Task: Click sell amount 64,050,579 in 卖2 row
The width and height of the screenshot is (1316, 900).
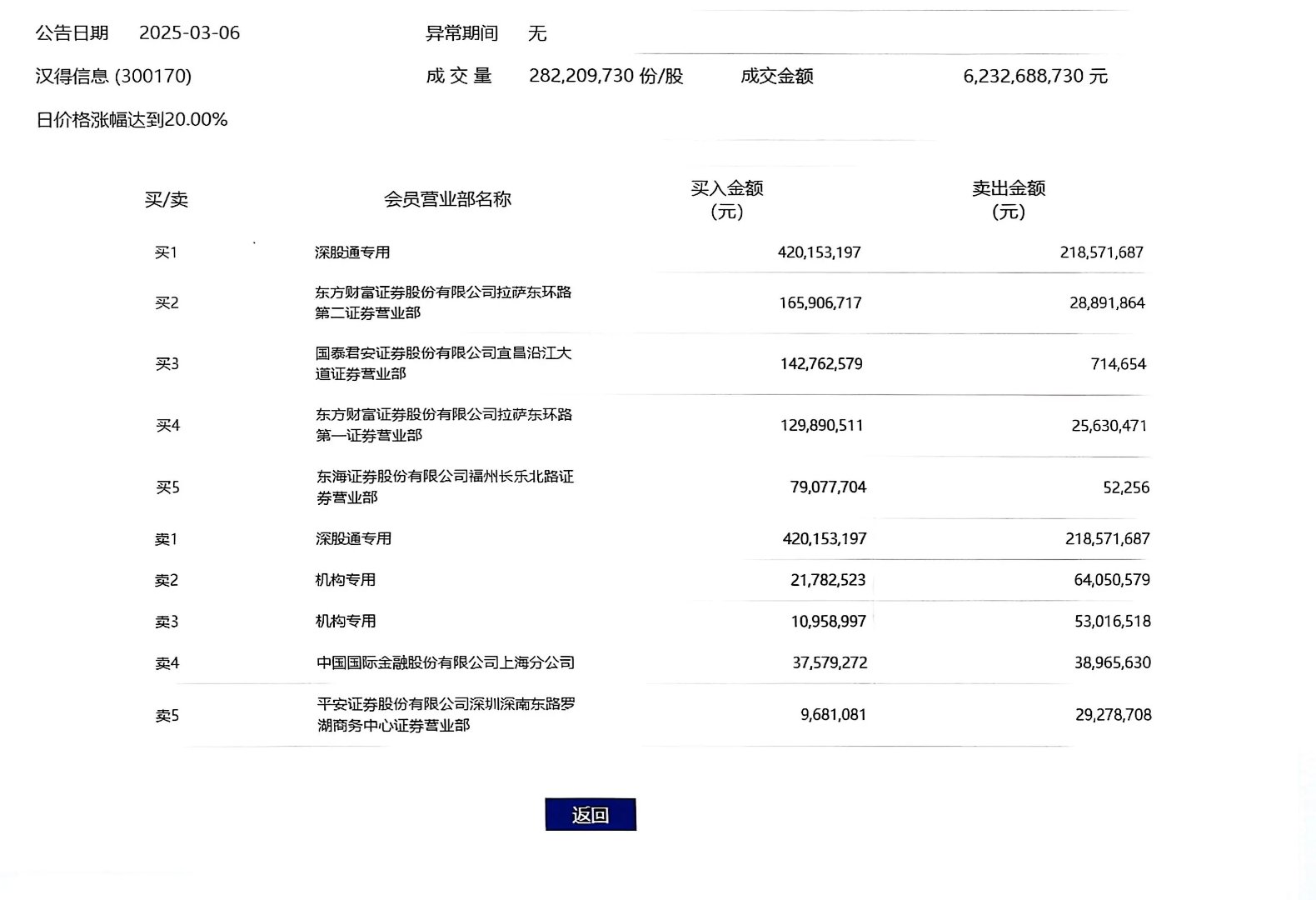Action: (x=1111, y=580)
